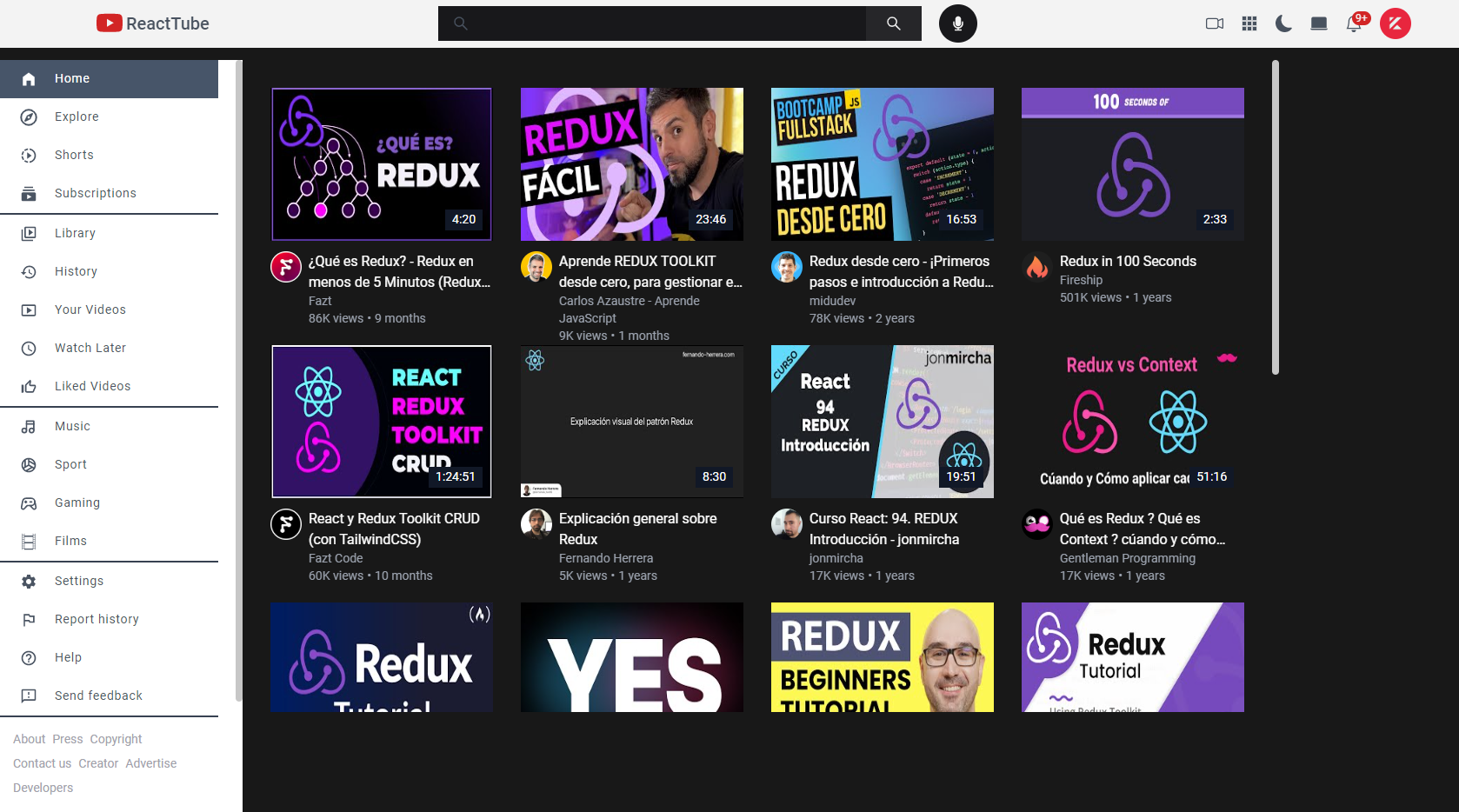Click the Send feedback link

pos(97,696)
